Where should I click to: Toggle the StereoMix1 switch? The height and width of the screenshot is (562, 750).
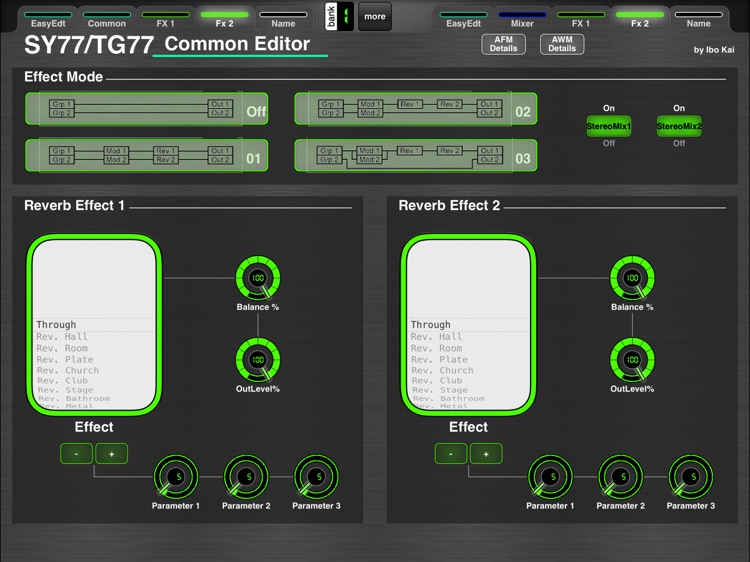[608, 126]
